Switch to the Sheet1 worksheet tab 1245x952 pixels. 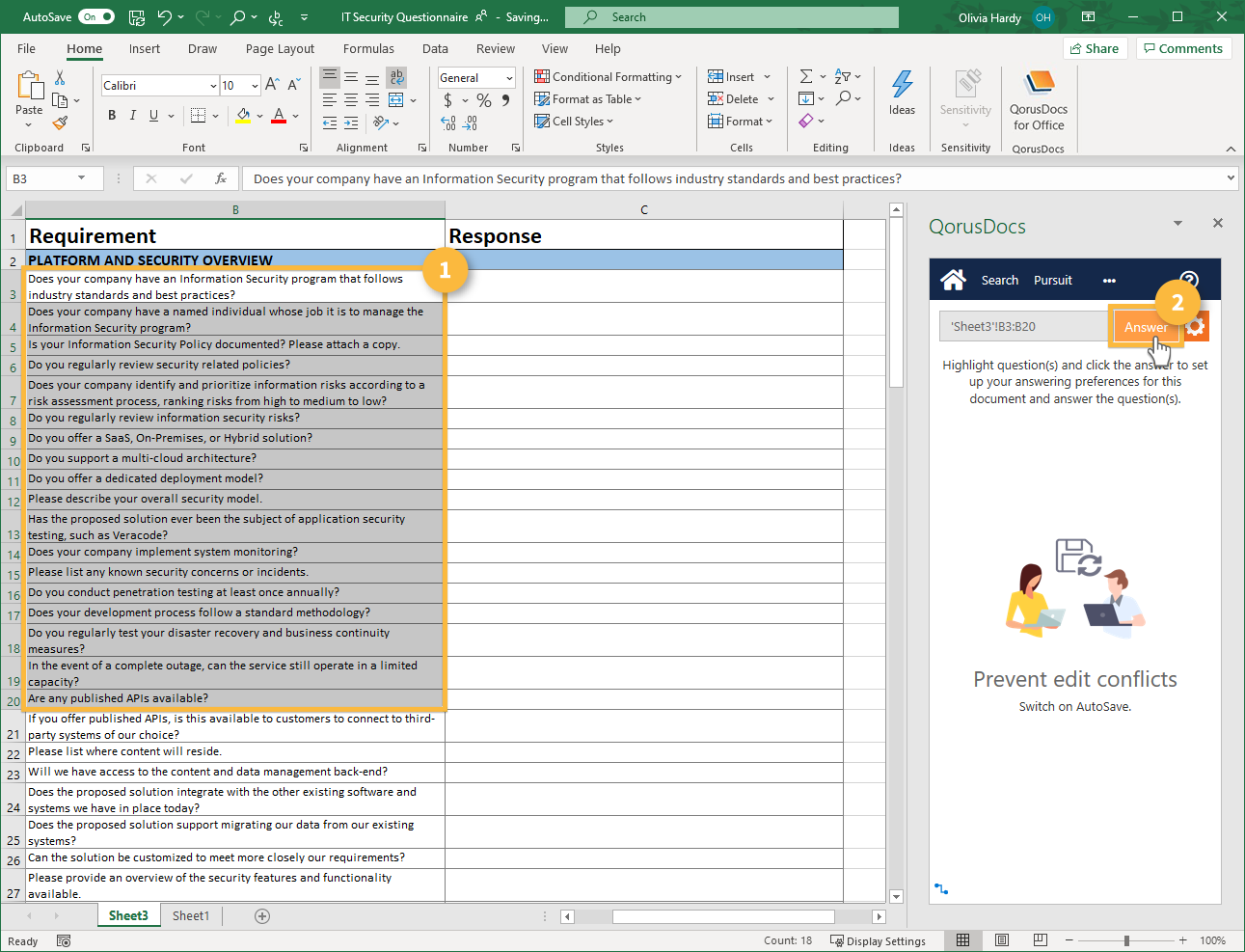(191, 915)
